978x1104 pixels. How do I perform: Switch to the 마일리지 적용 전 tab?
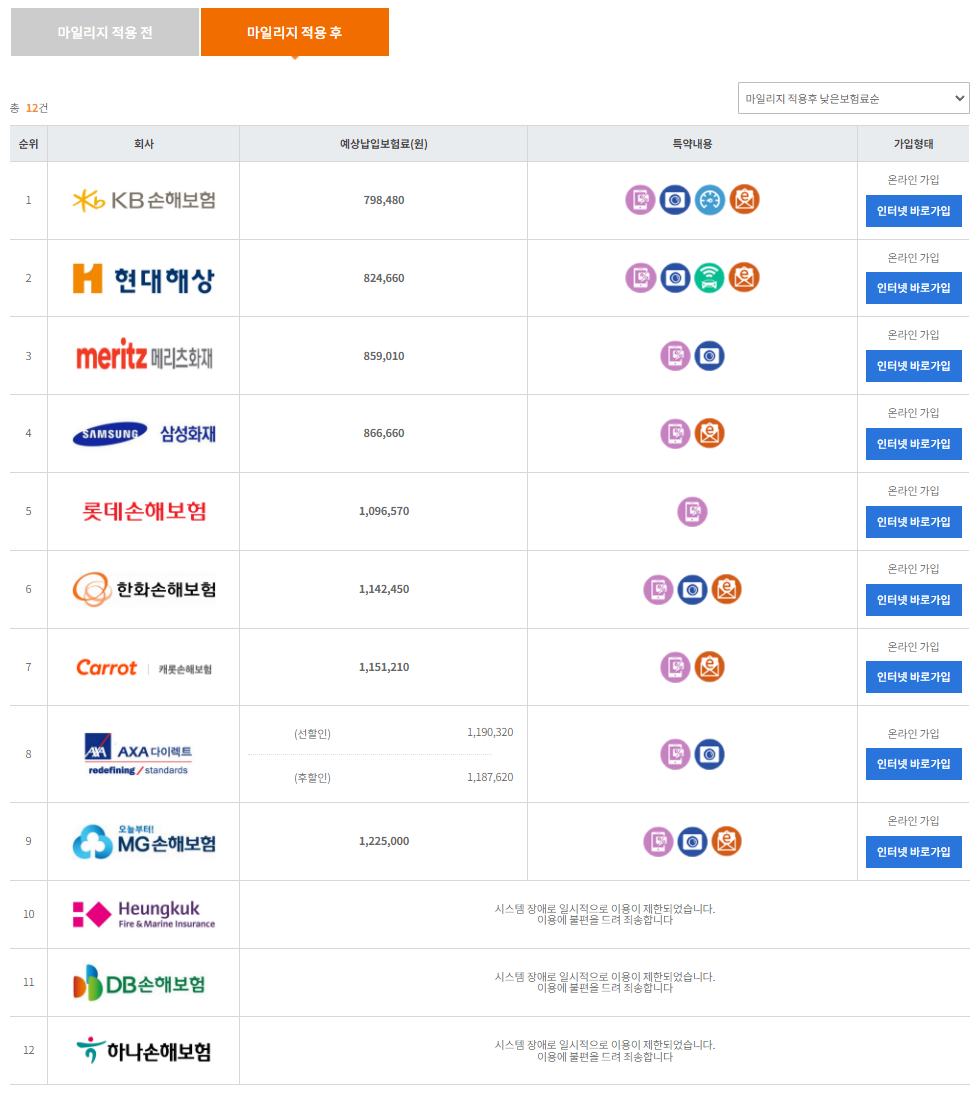point(105,32)
